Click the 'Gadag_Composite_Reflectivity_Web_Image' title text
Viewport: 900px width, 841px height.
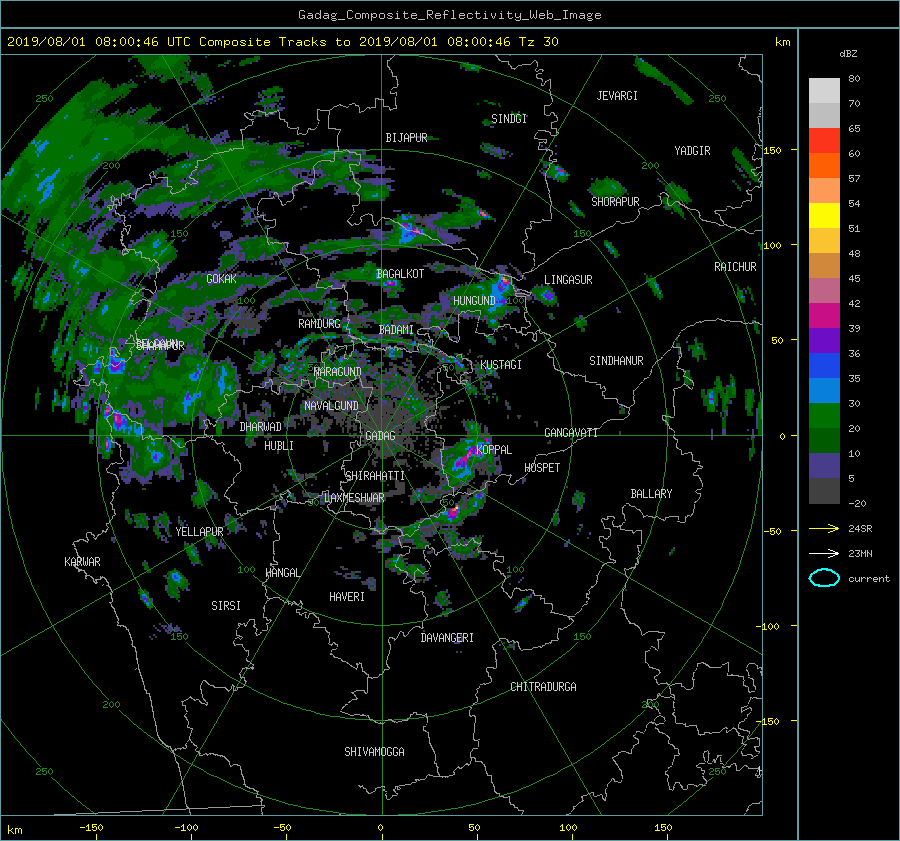click(x=449, y=15)
